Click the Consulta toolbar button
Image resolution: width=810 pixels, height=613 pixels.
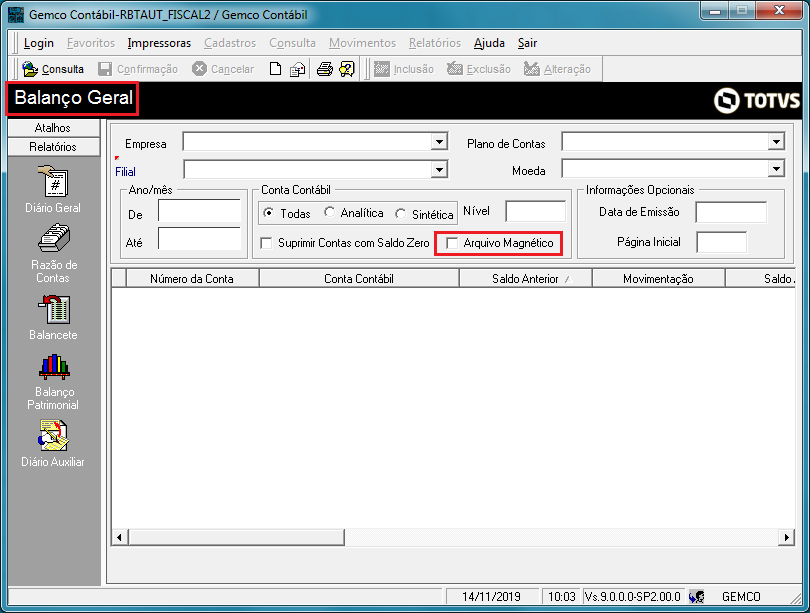tap(53, 69)
